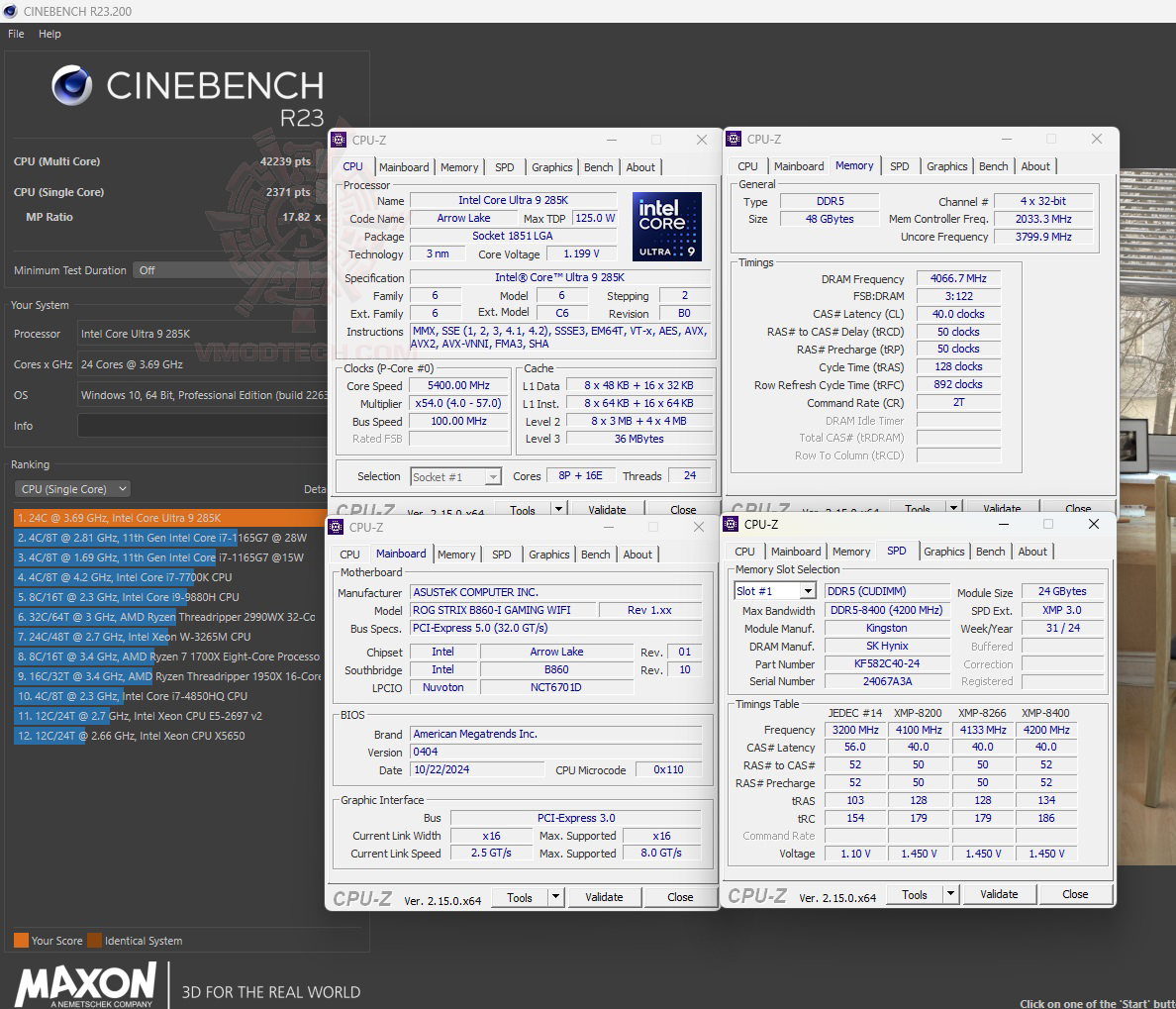The image size is (1176, 1009).
Task: Open SPD tab in the Memory window
Action: [899, 166]
